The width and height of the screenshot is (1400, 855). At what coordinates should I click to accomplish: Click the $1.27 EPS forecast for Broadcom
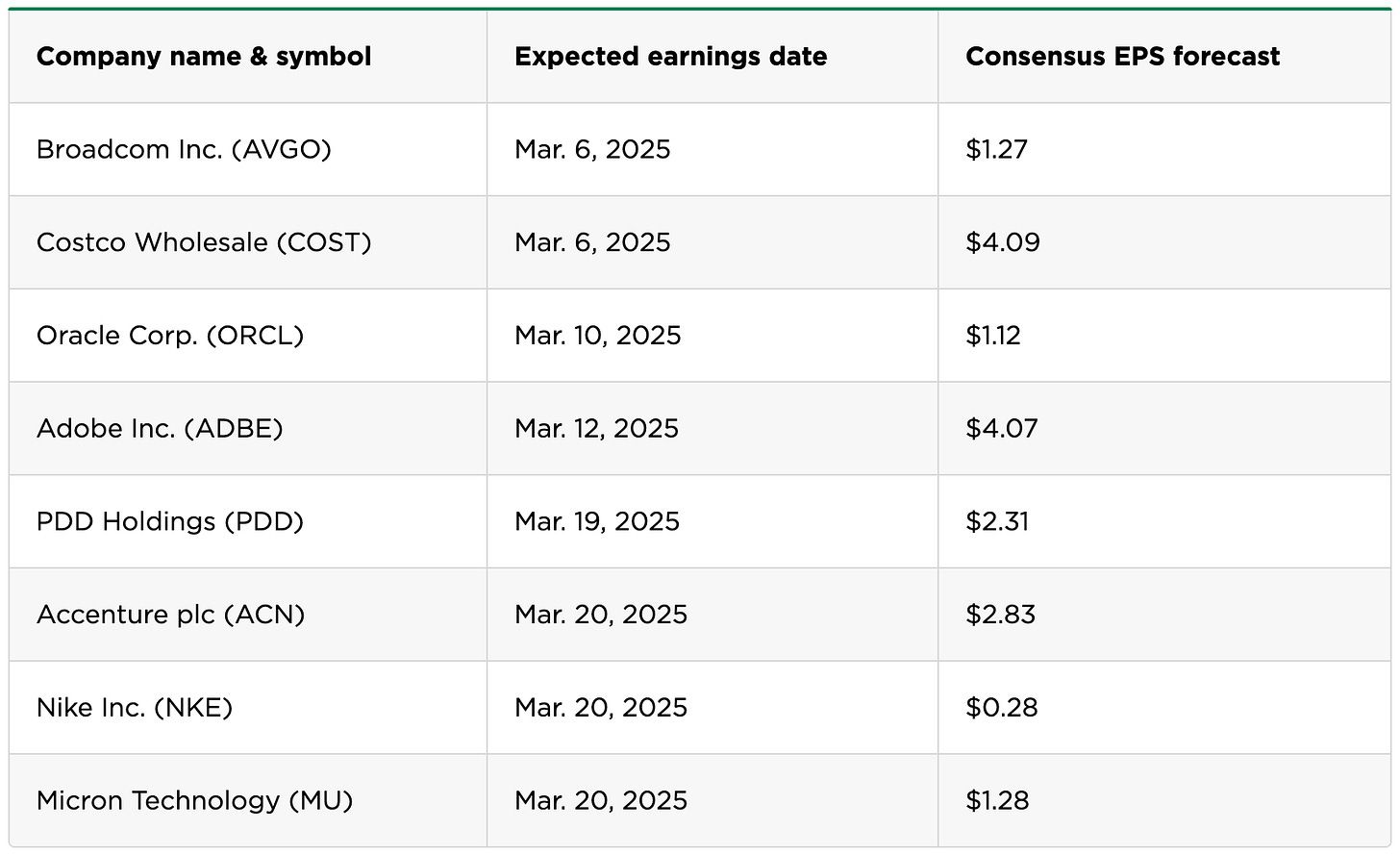(x=996, y=150)
